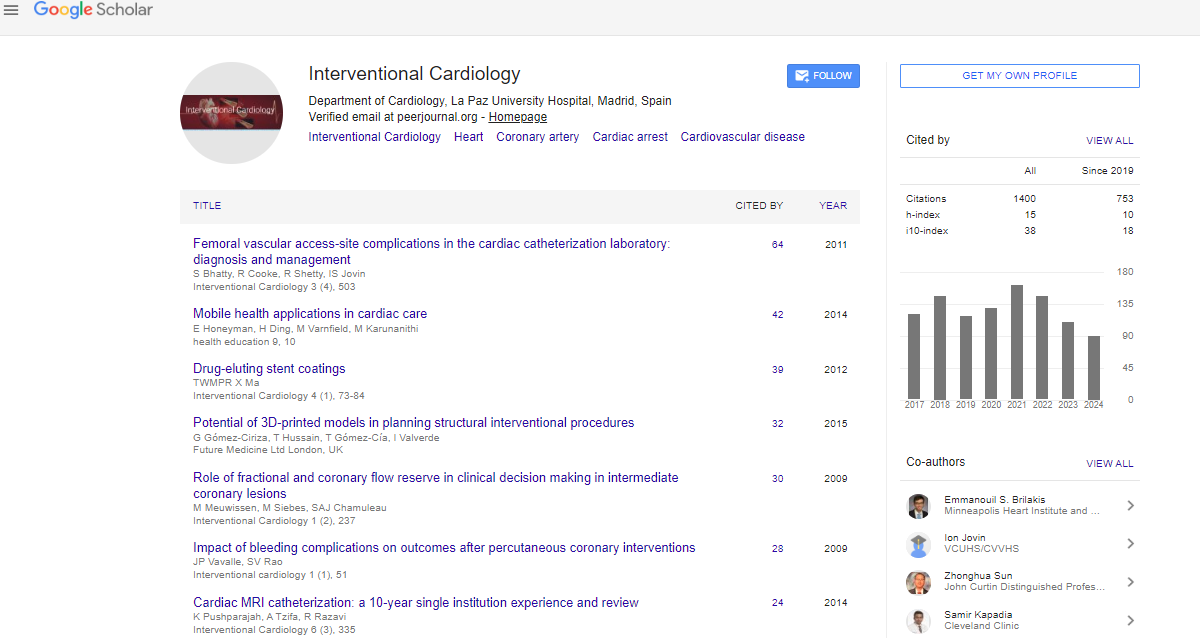
Task: Click the 2017 citation bar in chart
Action: [x=914, y=356]
